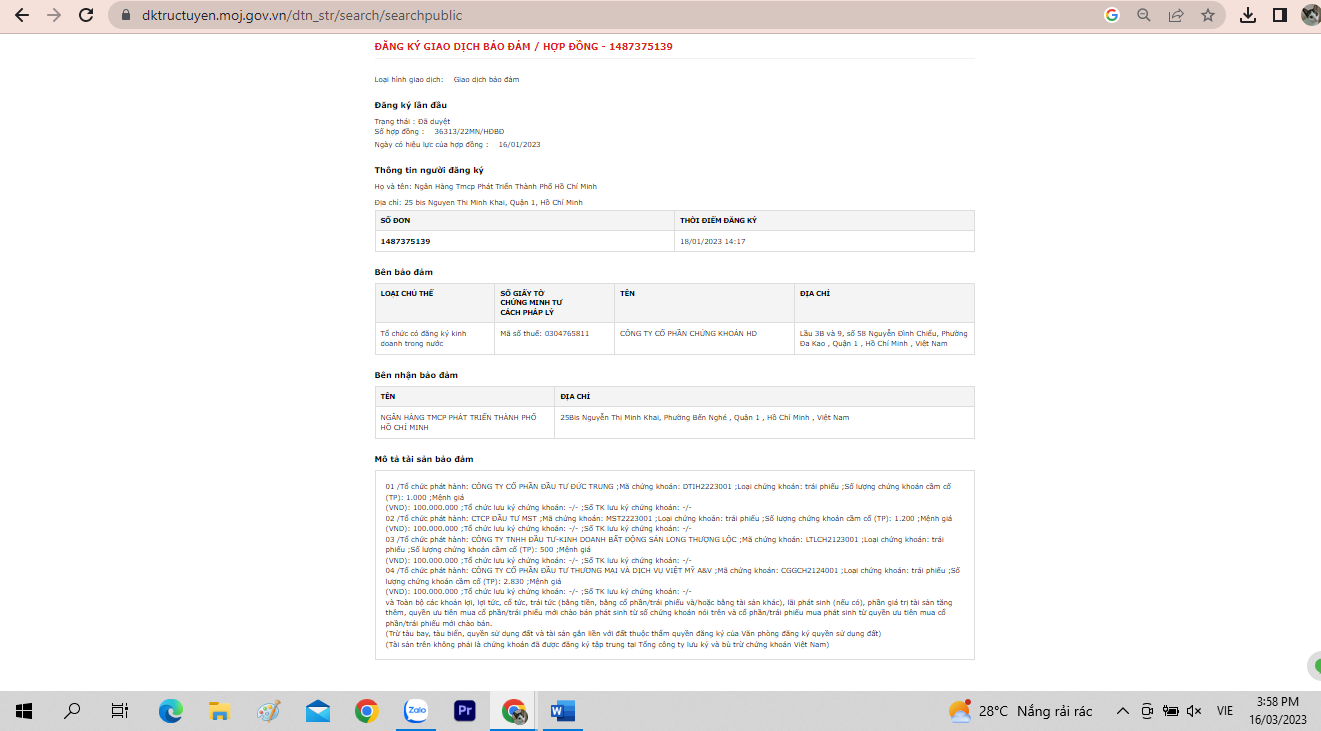Share this page via share icon

click(x=1176, y=15)
